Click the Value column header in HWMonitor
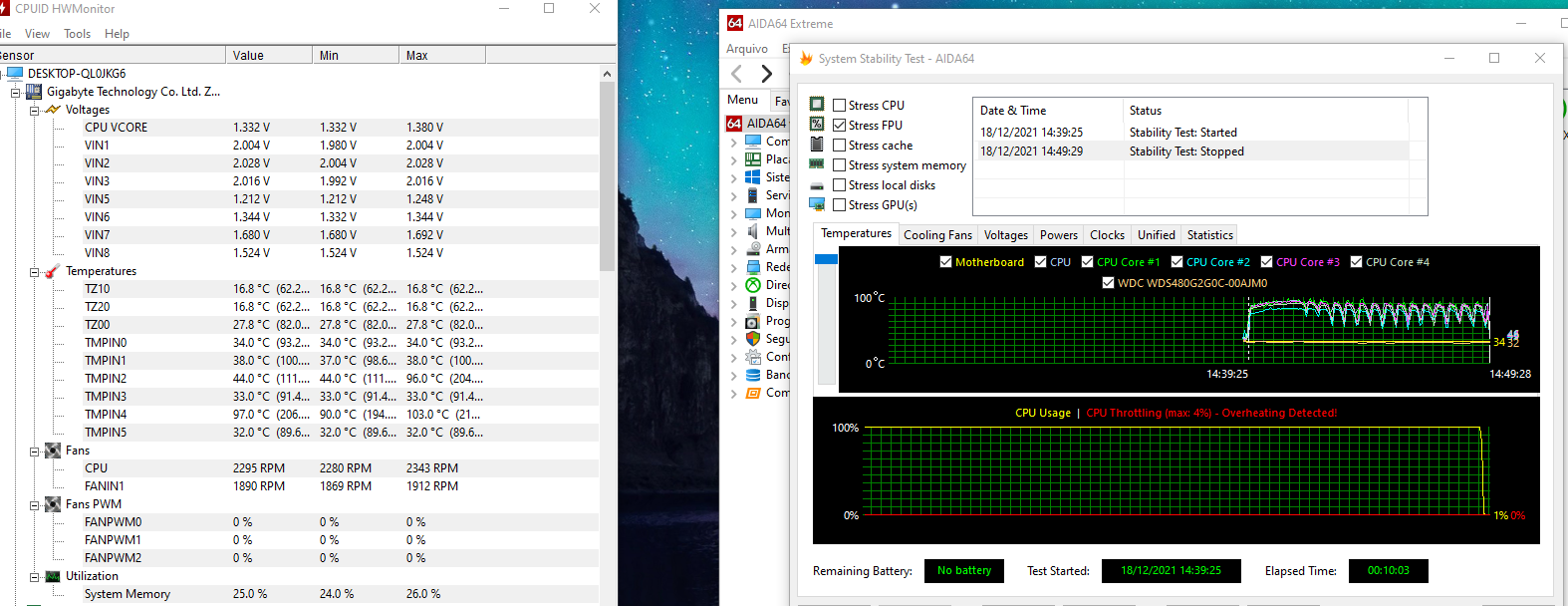Screen dimensions: 1568x606 (269, 56)
